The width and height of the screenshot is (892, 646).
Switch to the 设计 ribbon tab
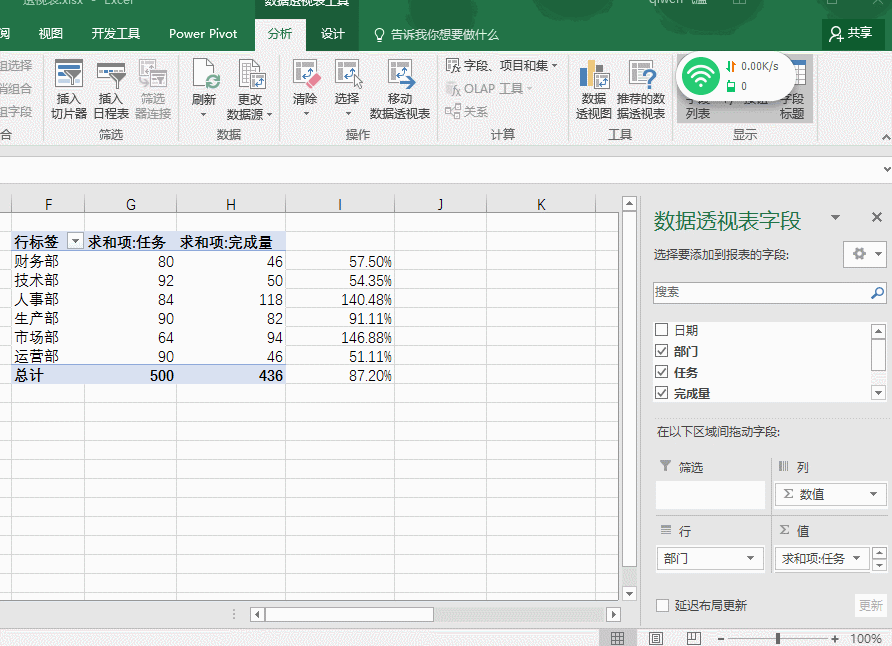click(x=332, y=34)
